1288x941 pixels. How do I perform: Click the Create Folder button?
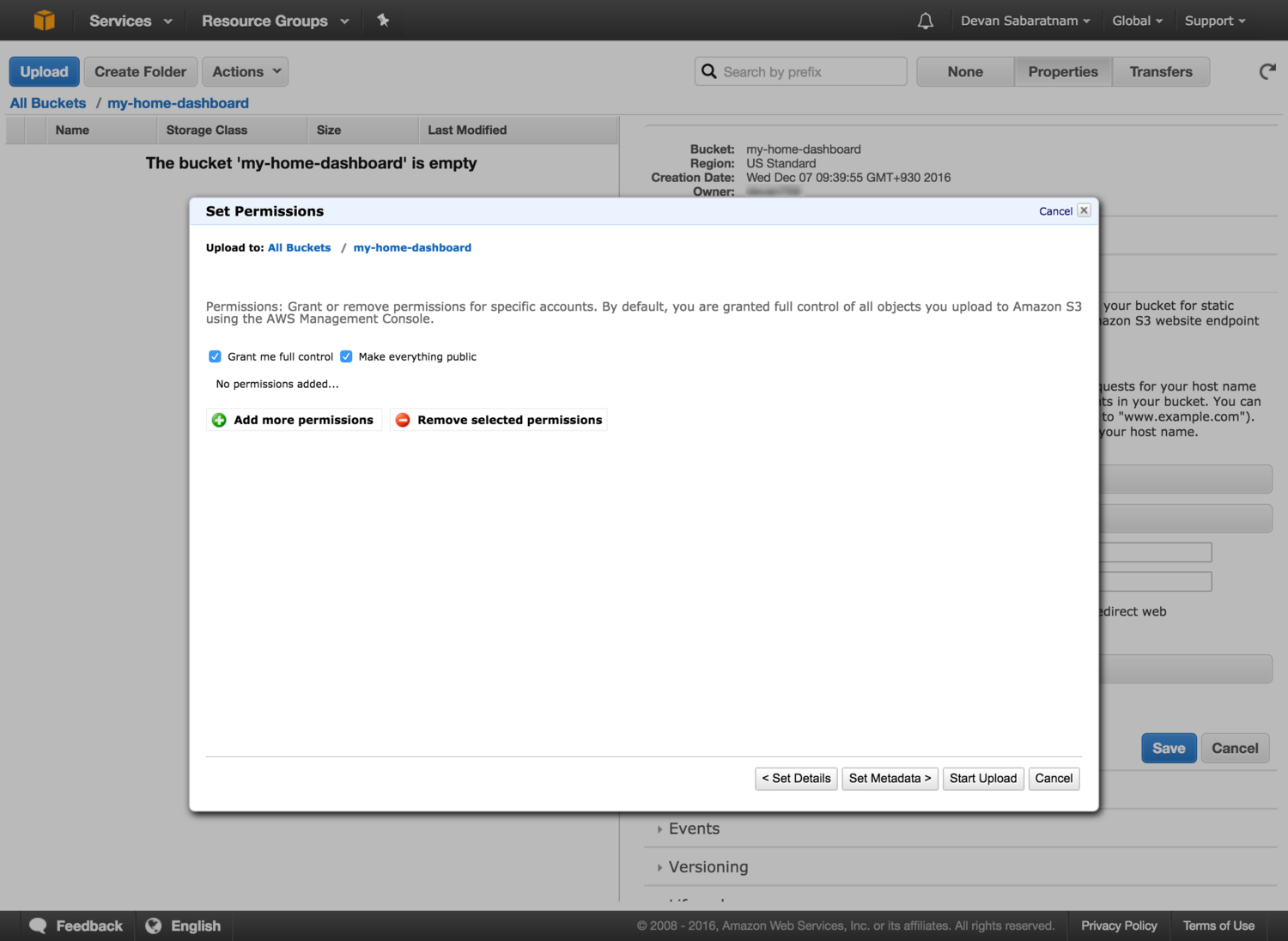click(141, 72)
